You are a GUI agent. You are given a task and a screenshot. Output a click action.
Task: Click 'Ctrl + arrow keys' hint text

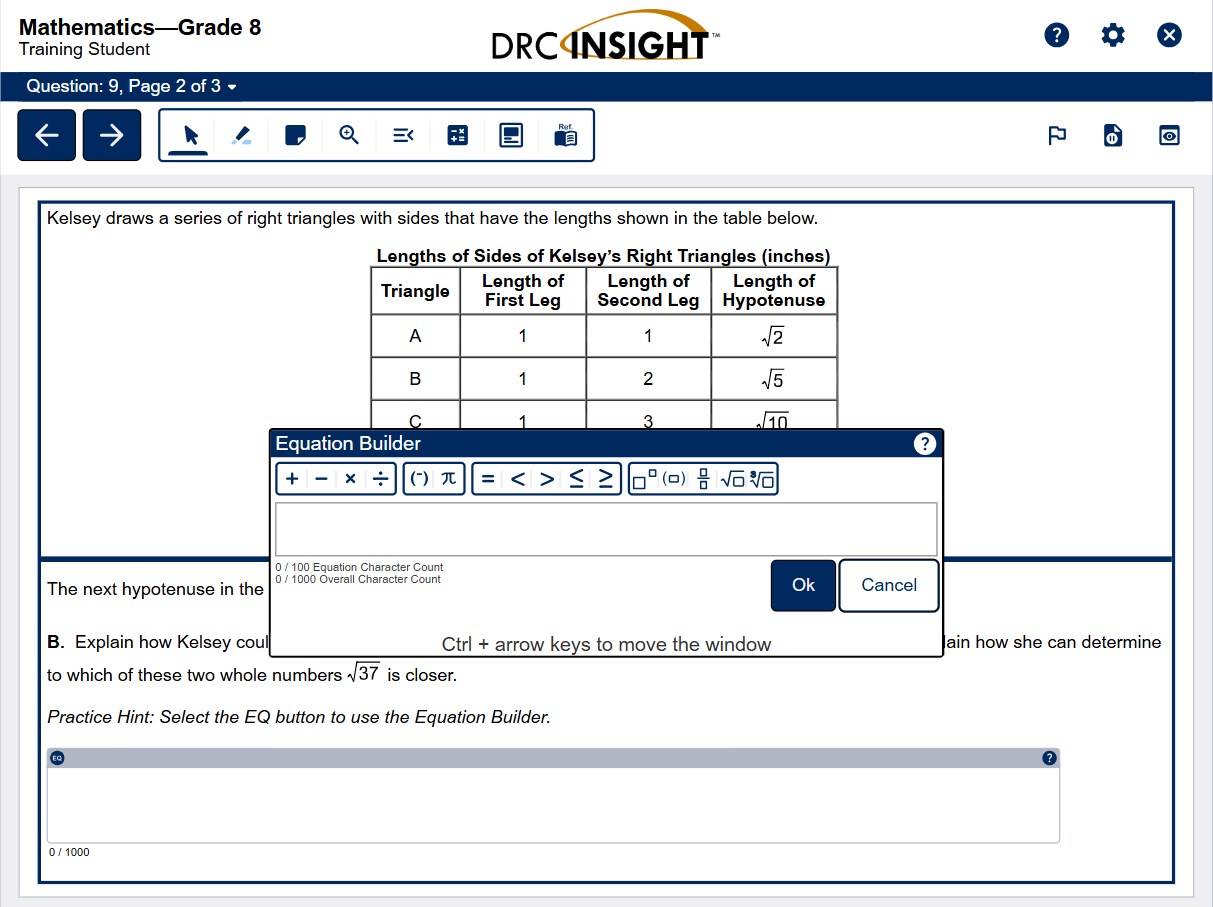[606, 645]
